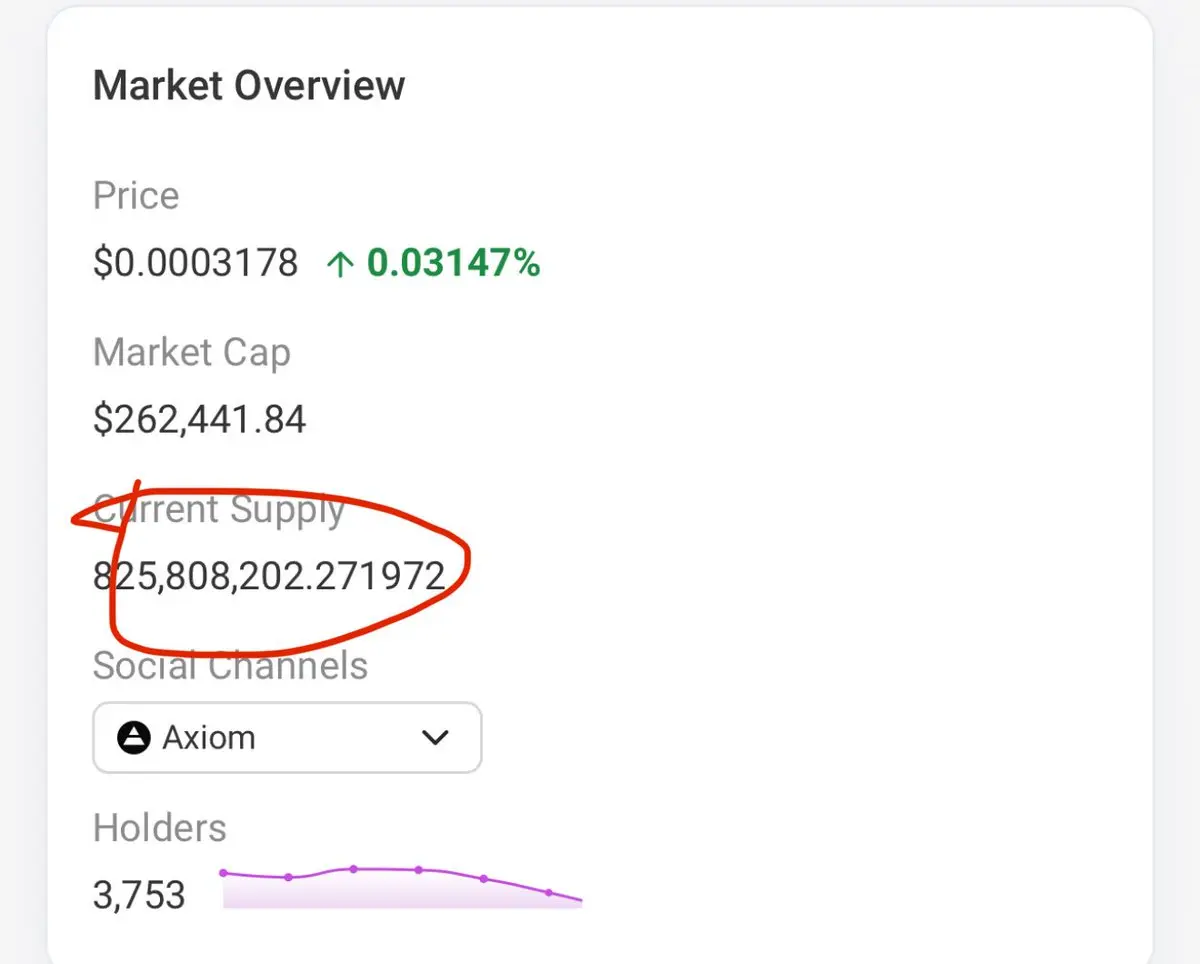Click the first point on holders chart
Viewport: 1200px width, 964px height.
223,873
